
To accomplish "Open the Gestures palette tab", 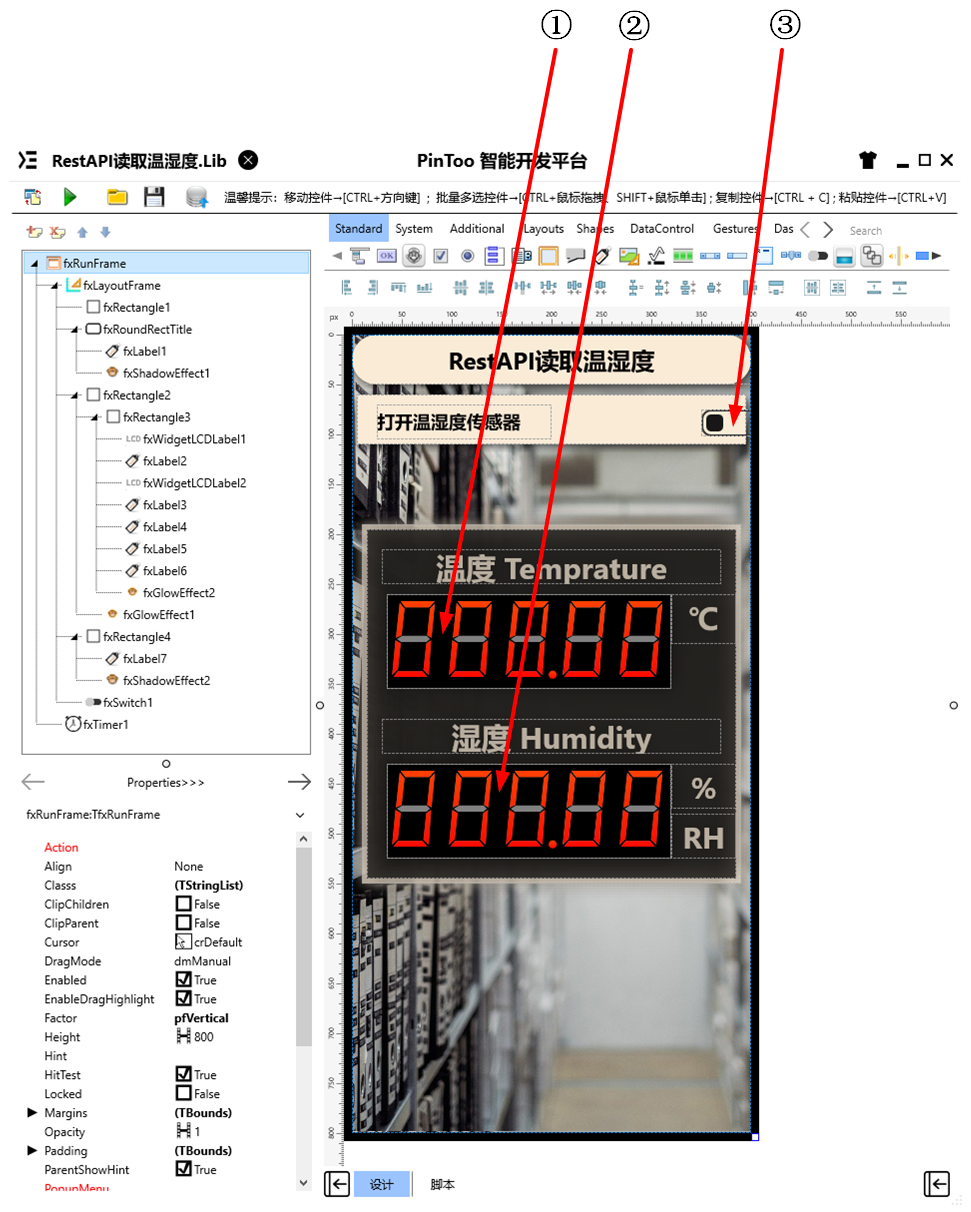I will [736, 229].
